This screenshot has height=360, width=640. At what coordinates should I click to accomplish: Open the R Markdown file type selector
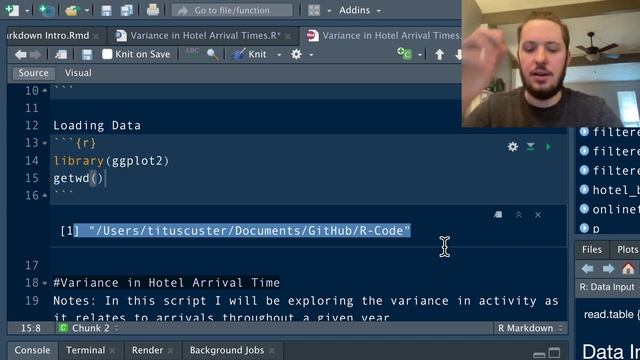[x=530, y=328]
